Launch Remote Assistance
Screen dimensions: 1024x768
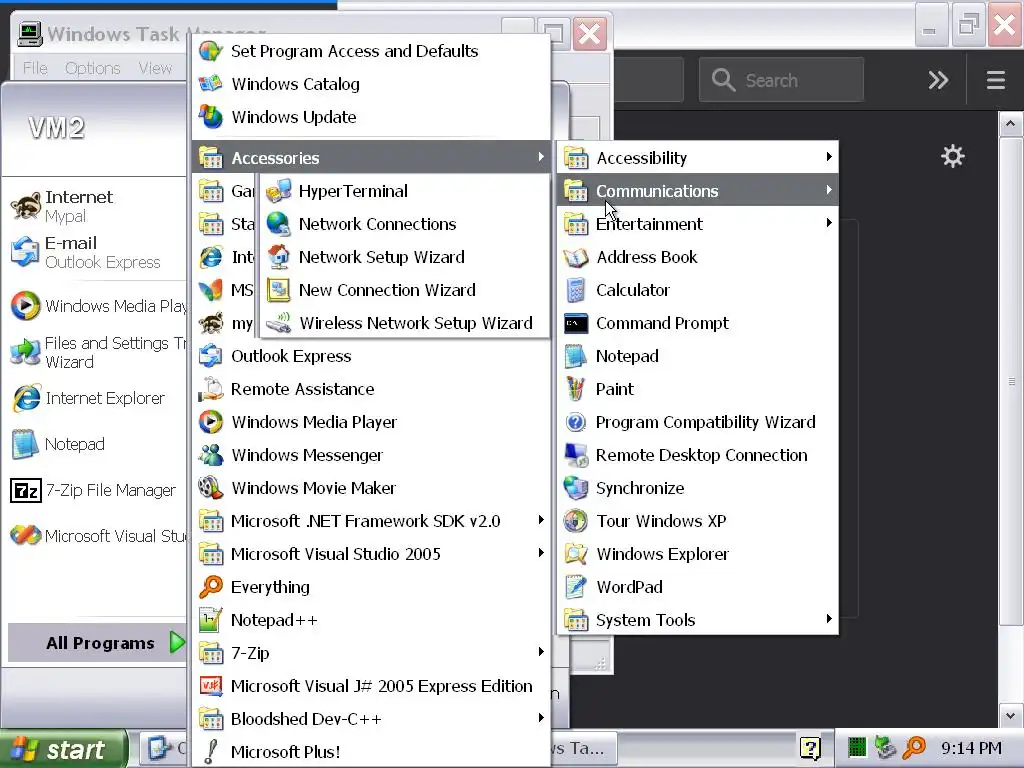(x=371, y=389)
